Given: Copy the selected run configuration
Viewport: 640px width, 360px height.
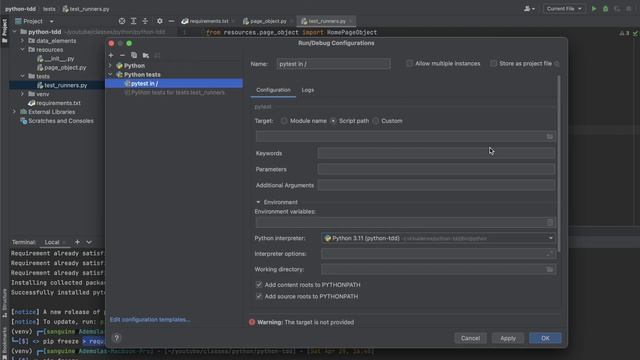Looking at the screenshot, I should point(134,55).
